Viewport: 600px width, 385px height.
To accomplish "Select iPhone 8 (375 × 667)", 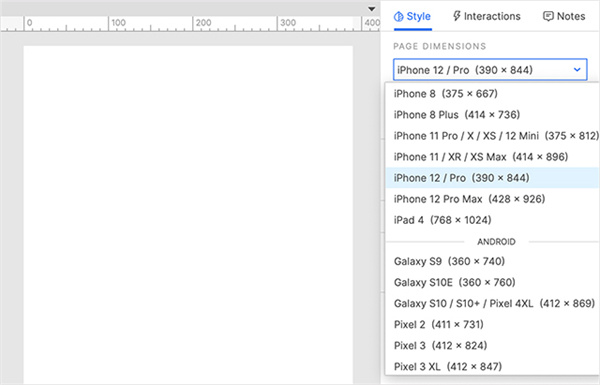I will pyautogui.click(x=492, y=94).
